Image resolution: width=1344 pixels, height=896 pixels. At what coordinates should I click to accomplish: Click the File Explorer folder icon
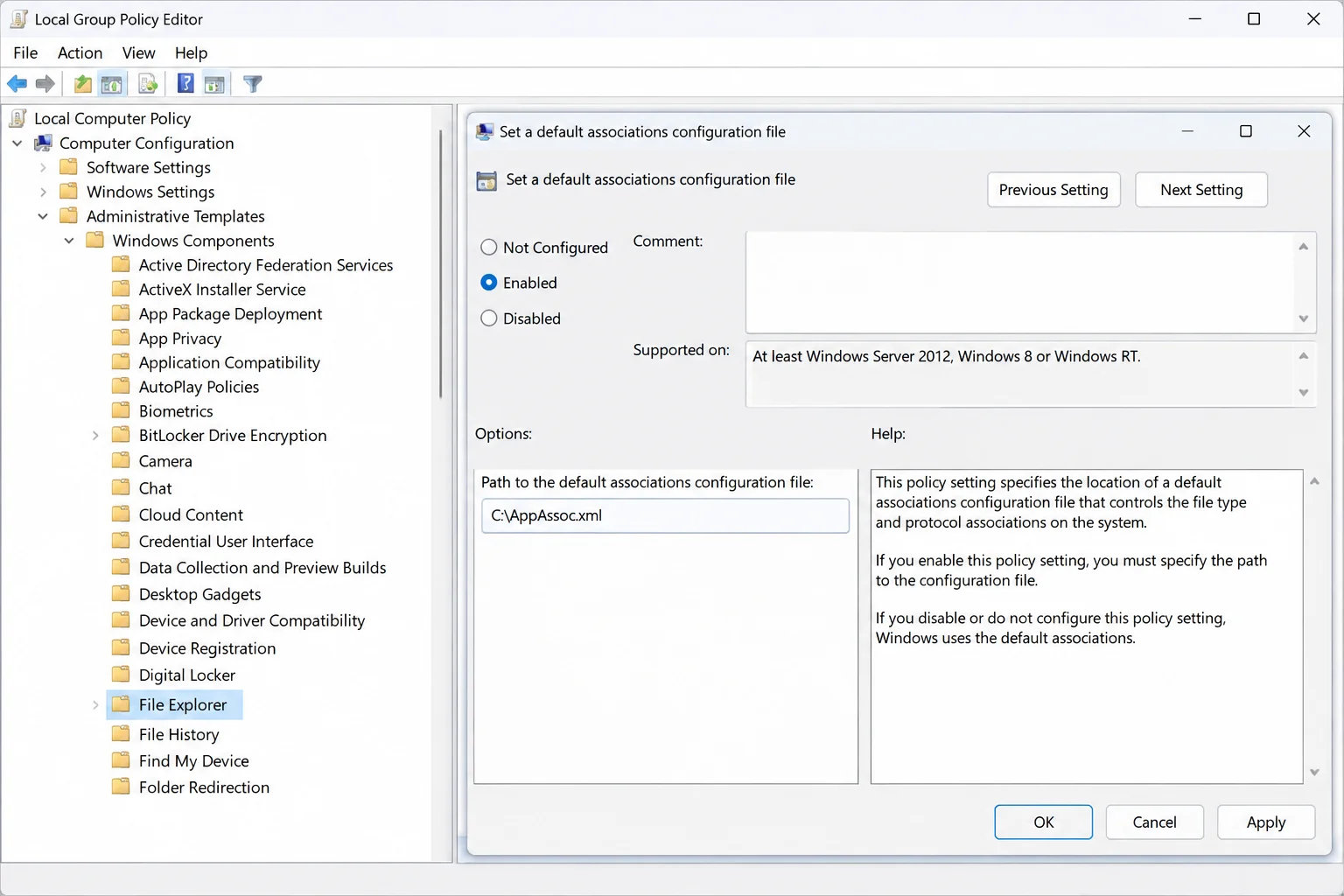[121, 704]
